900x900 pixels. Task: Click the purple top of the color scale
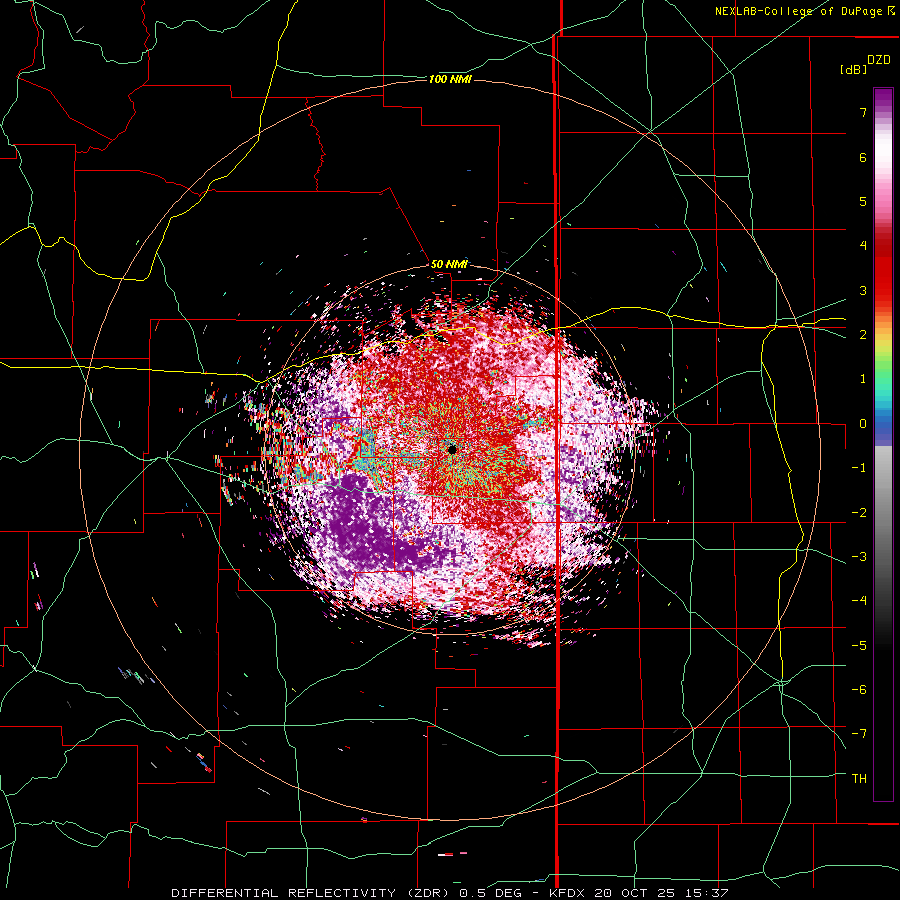click(883, 98)
